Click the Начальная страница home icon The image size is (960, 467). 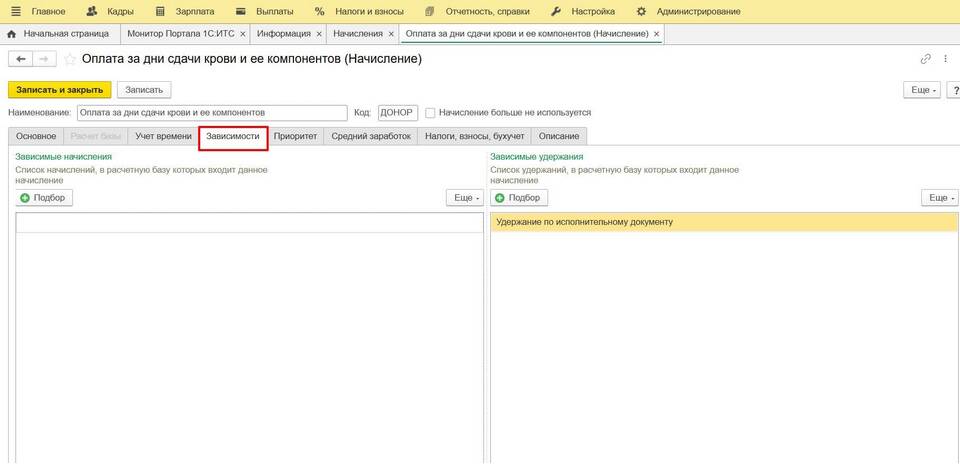click(11, 33)
